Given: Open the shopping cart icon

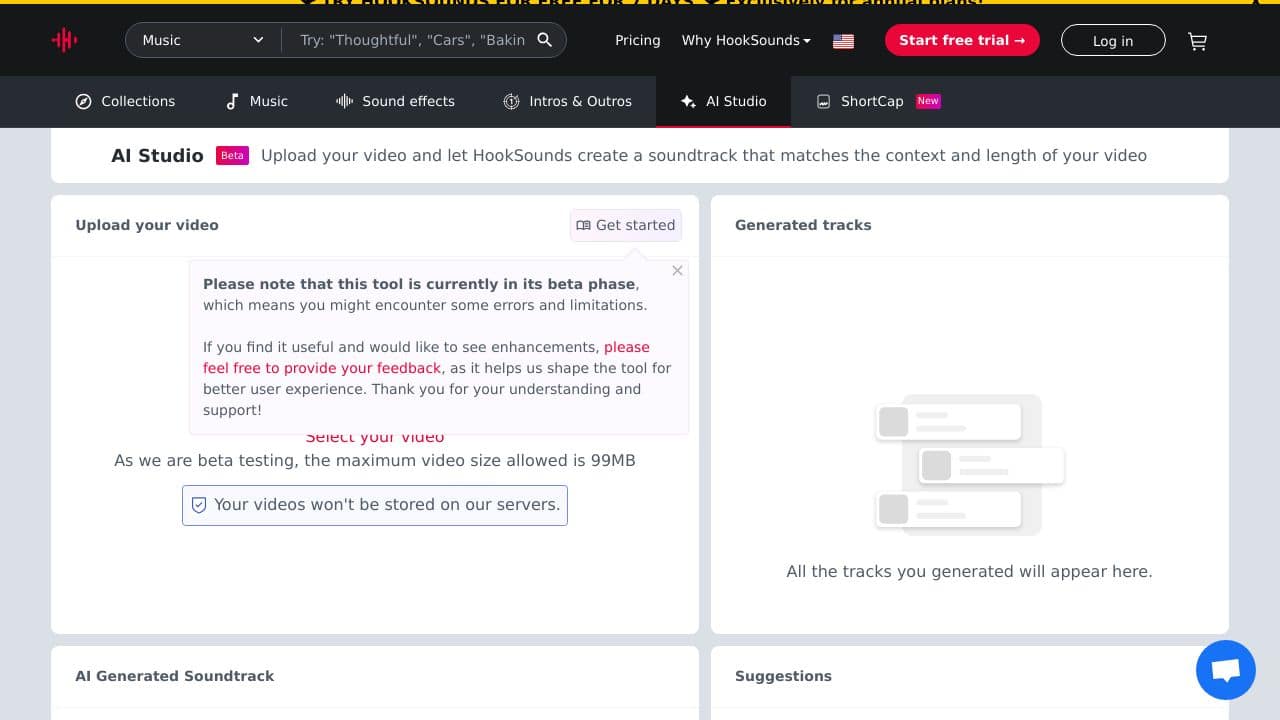Looking at the screenshot, I should pyautogui.click(x=1197, y=41).
